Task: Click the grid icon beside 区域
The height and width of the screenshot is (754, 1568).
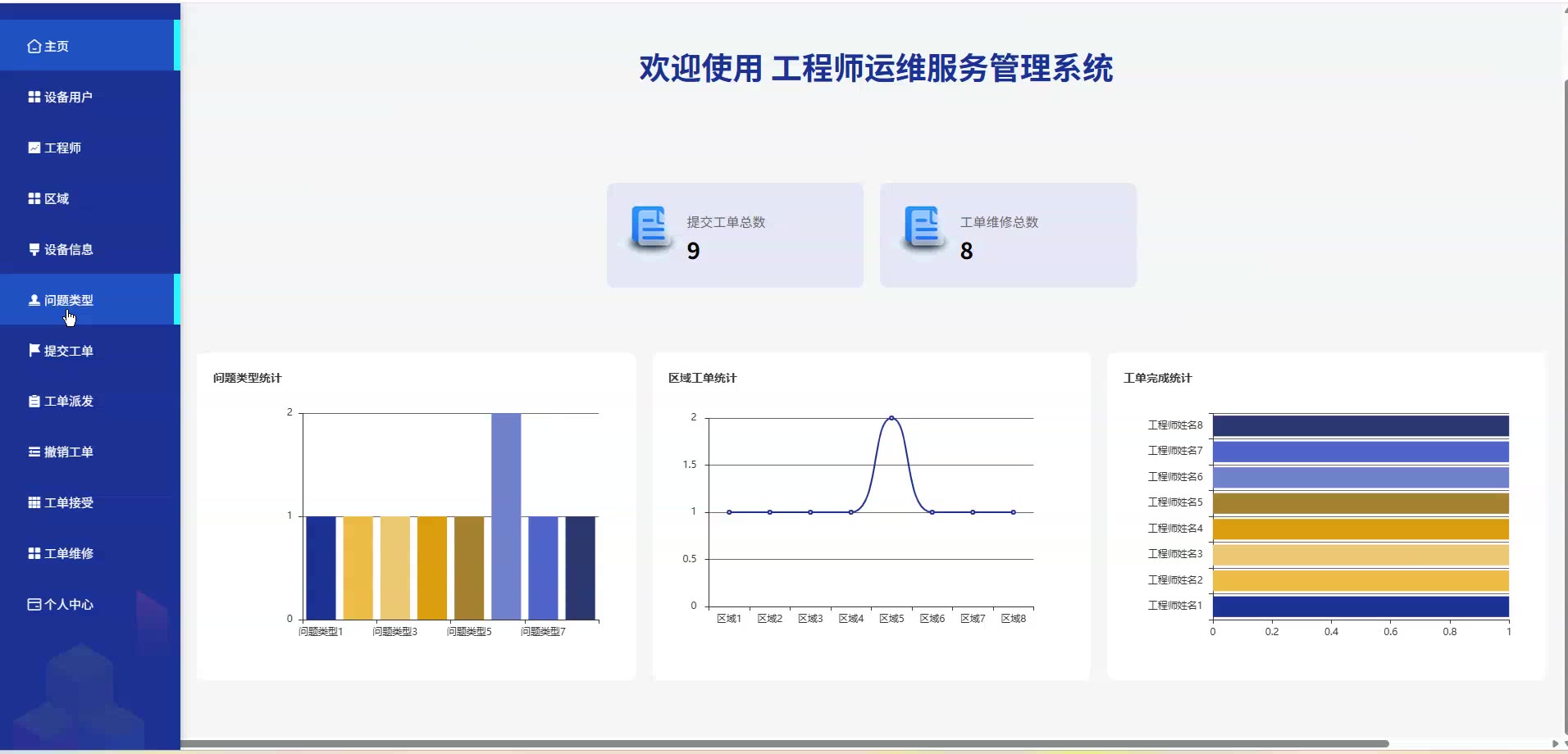Action: [34, 198]
